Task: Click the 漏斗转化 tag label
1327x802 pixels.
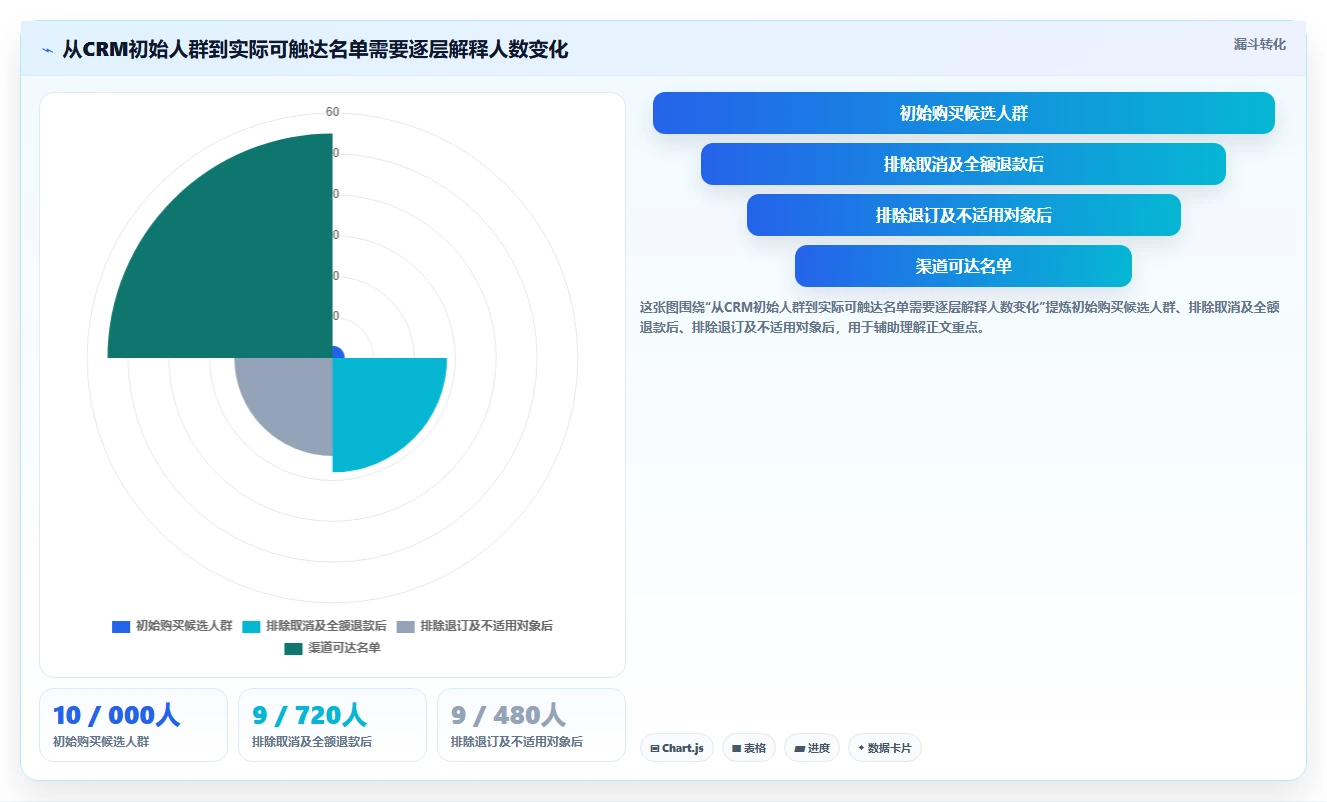Action: point(1259,44)
